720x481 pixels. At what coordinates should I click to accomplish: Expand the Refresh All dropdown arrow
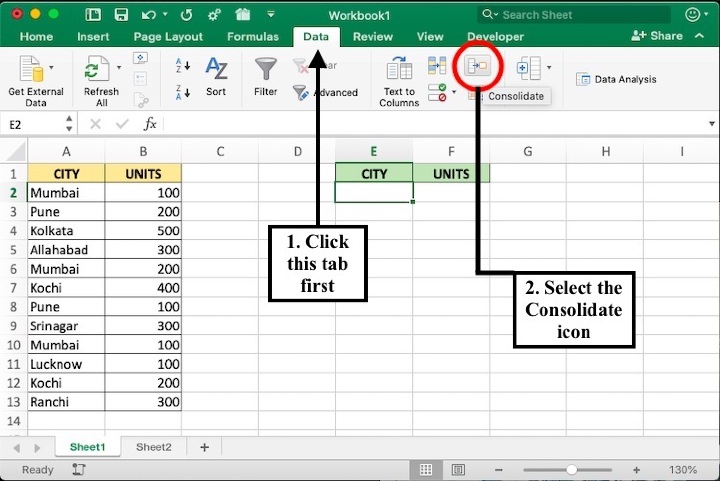[119, 67]
